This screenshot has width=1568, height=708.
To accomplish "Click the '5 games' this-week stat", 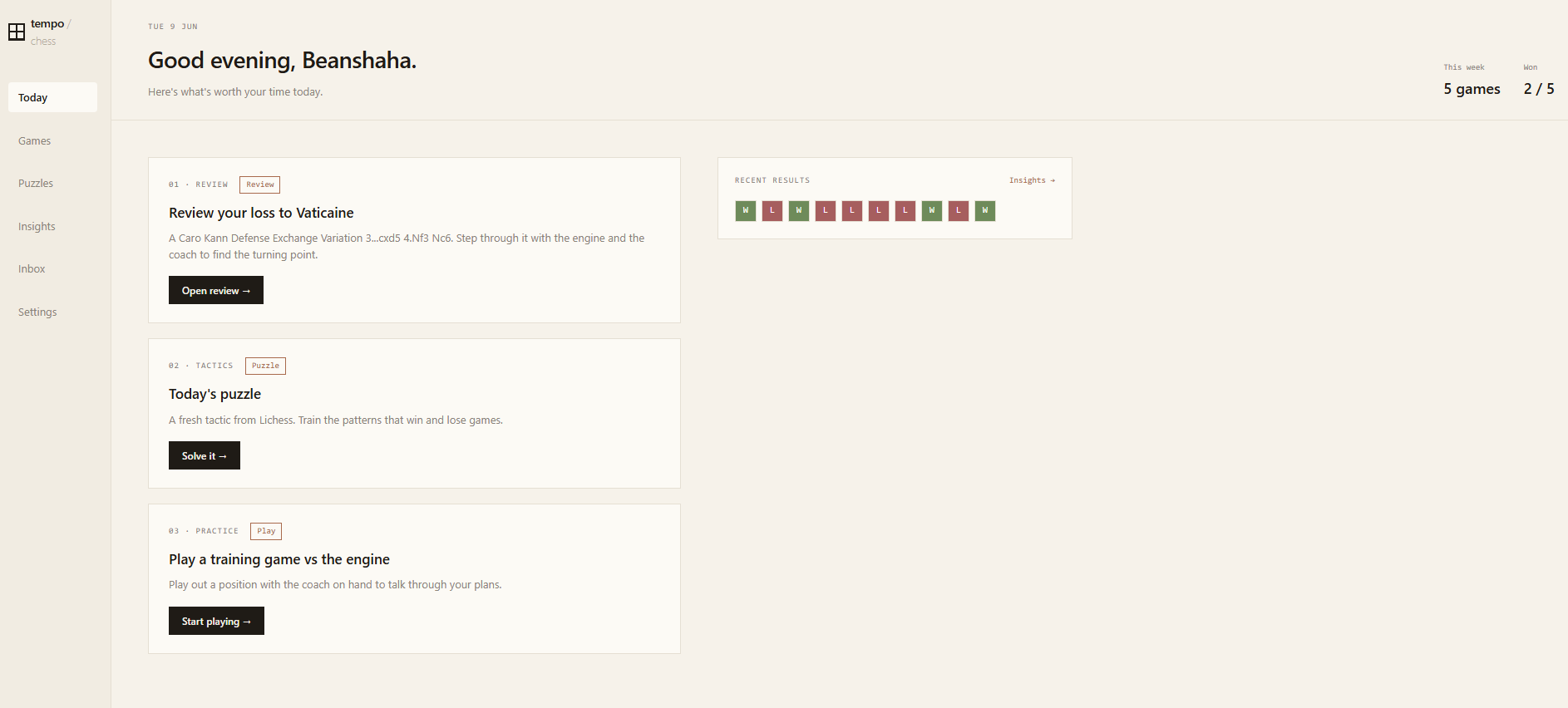I will 1472,89.
